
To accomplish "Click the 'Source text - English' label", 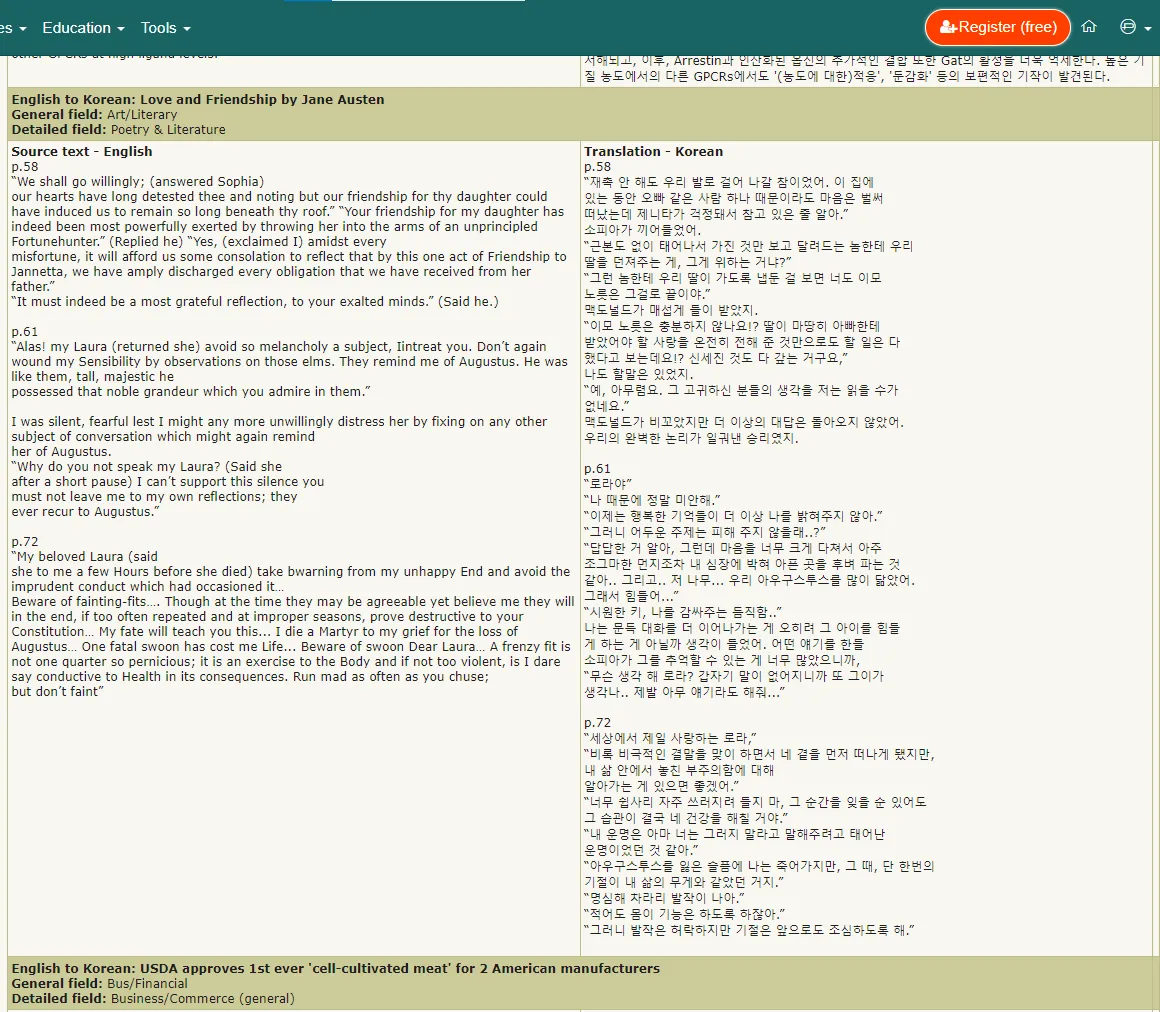I will click(82, 151).
